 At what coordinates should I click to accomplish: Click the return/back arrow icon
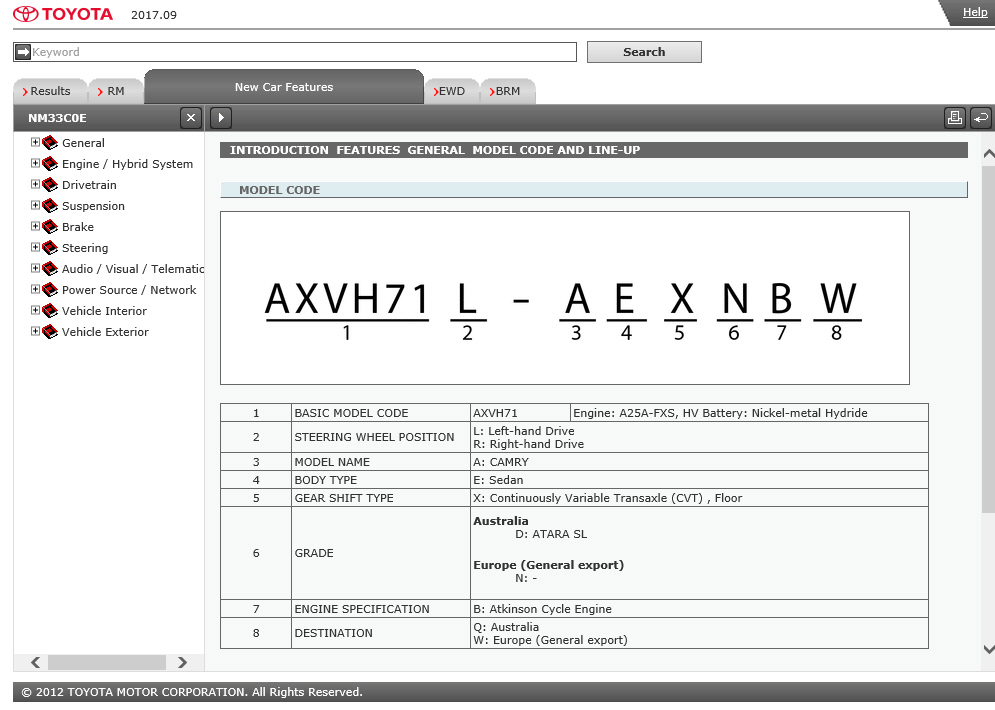(980, 118)
